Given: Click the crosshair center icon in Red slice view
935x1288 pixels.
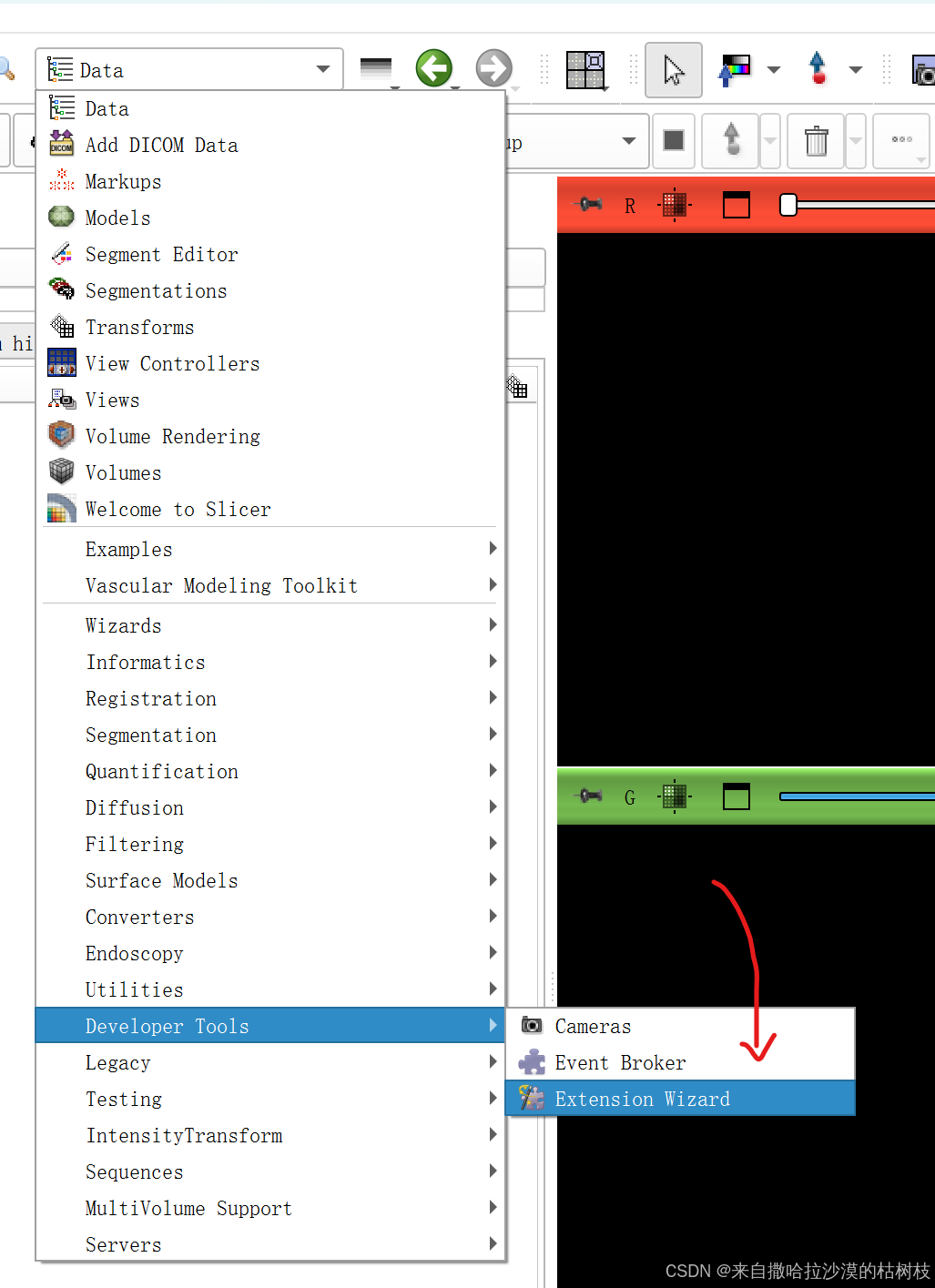Looking at the screenshot, I should (675, 205).
